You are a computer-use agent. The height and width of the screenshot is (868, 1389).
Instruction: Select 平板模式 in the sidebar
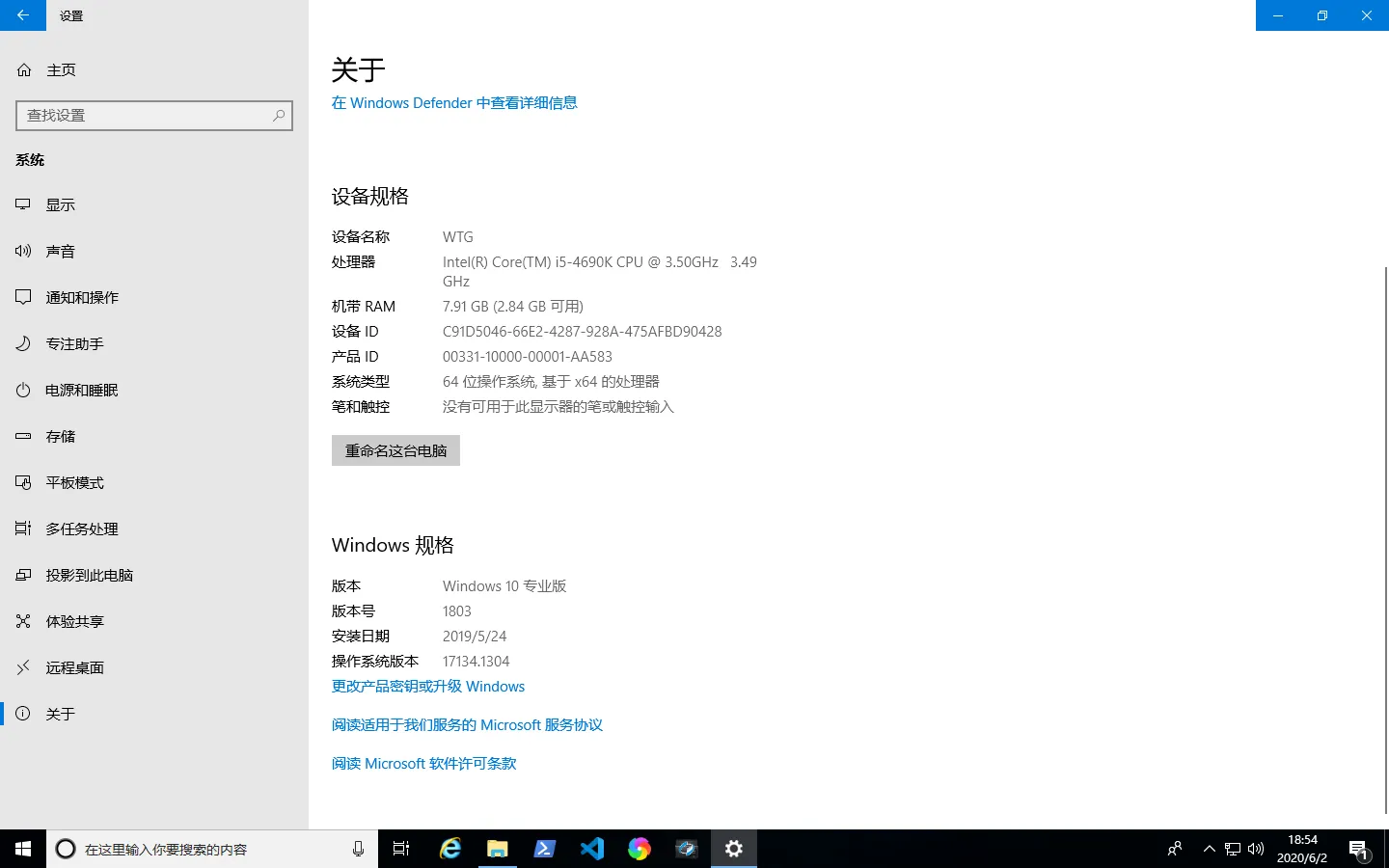154,482
